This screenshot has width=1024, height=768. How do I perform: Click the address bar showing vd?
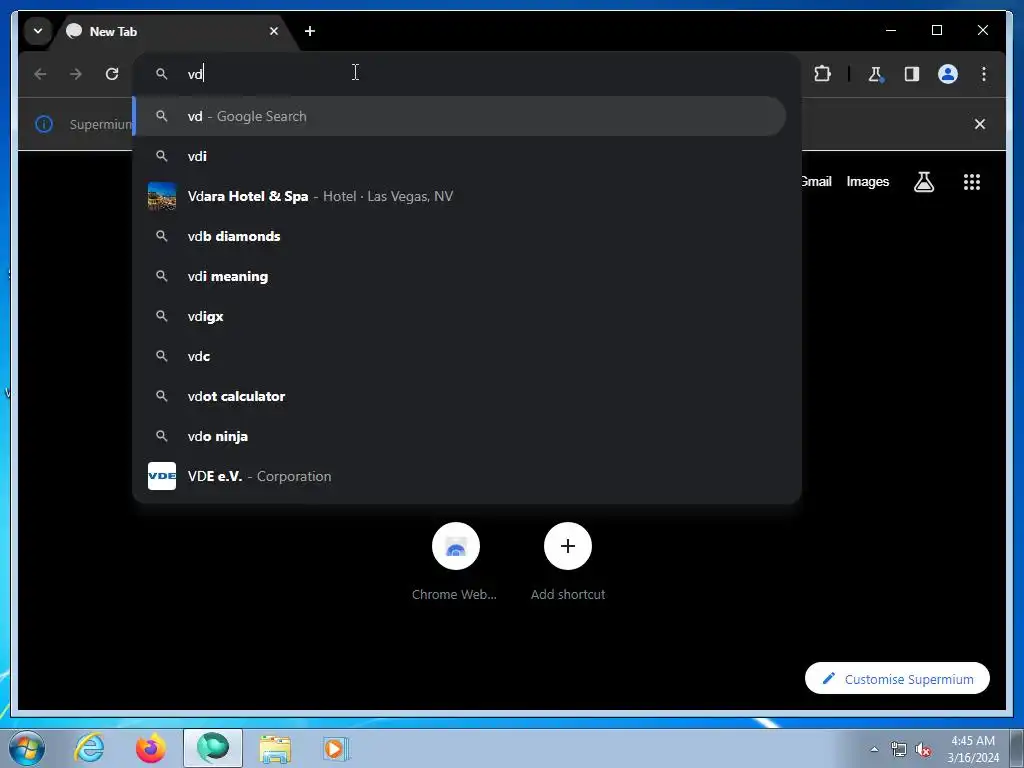[467, 74]
